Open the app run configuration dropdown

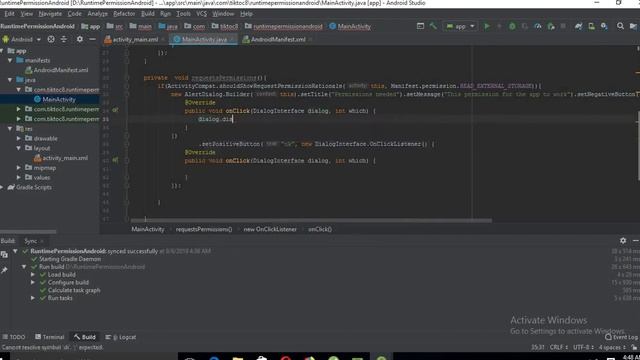point(460,26)
